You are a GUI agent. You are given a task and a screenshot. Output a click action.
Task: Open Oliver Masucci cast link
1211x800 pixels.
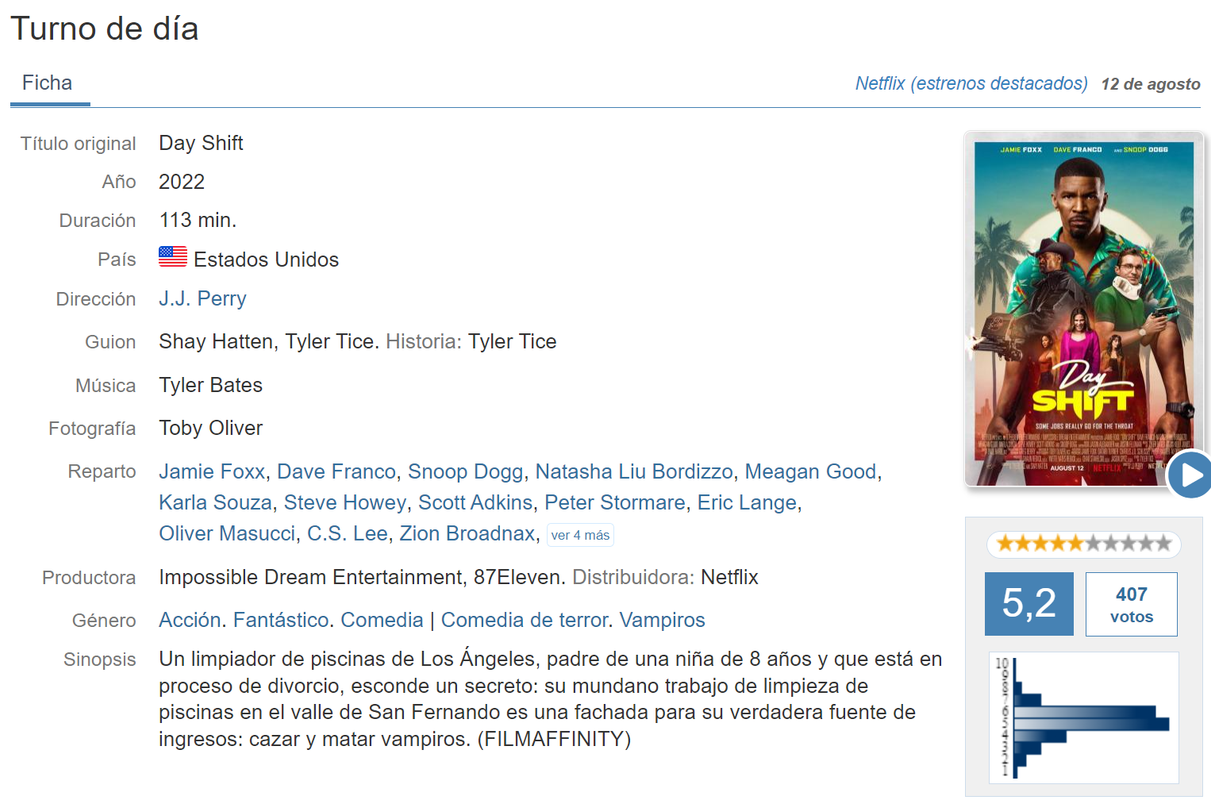click(227, 533)
